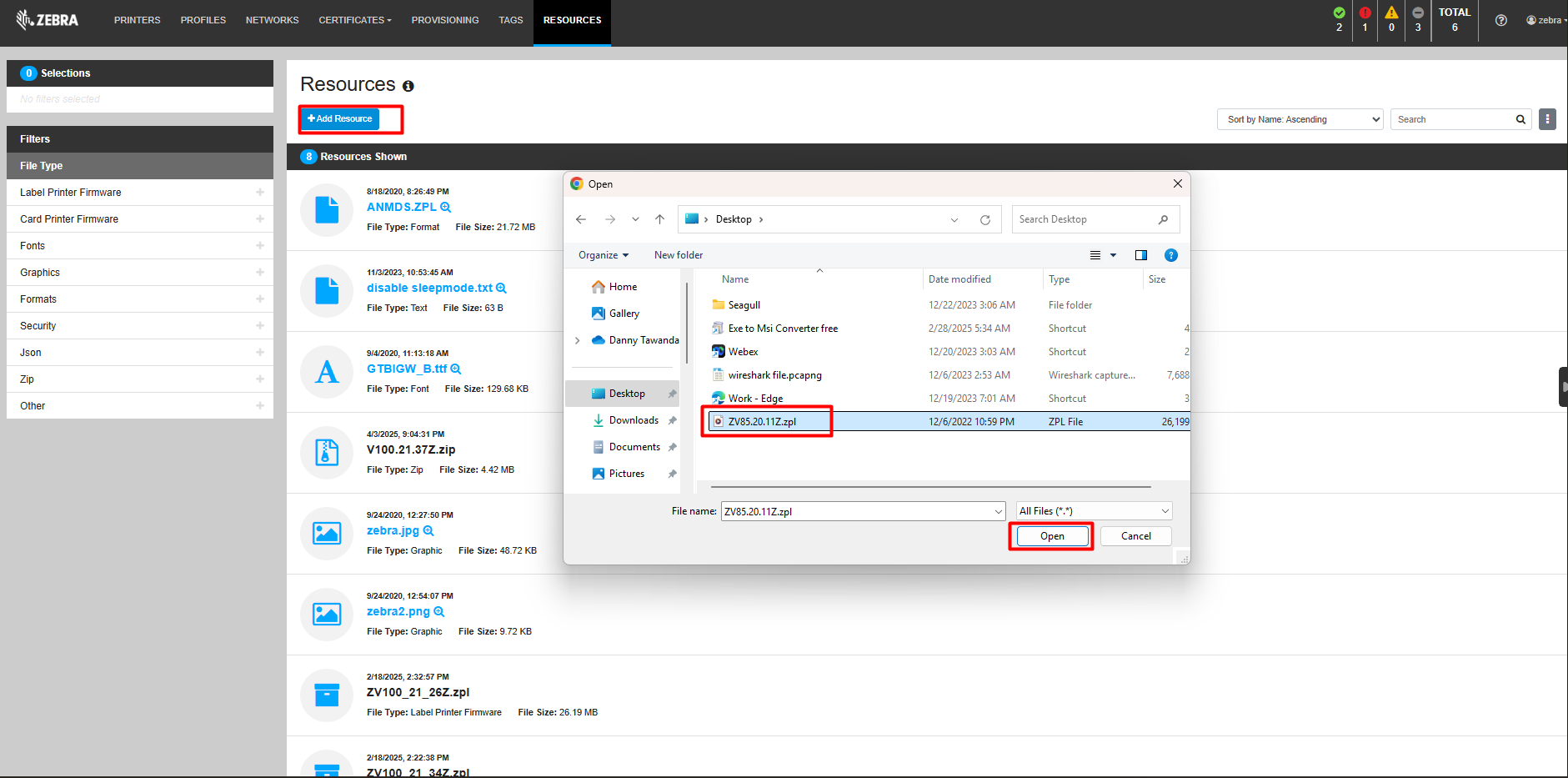Go to the Printers tab
Image resolution: width=1568 pixels, height=778 pixels.
coord(137,20)
